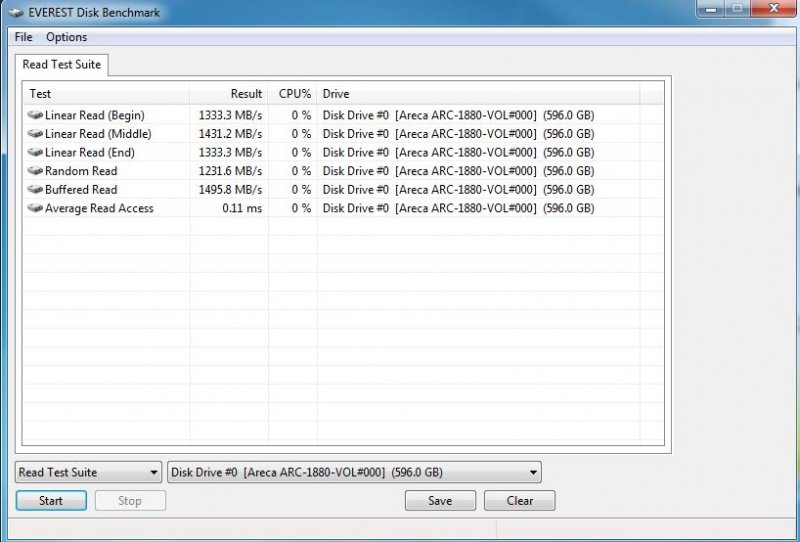Select the Linear Read (Begin) row label
Viewport: 800px width, 542px height.
click(95, 115)
